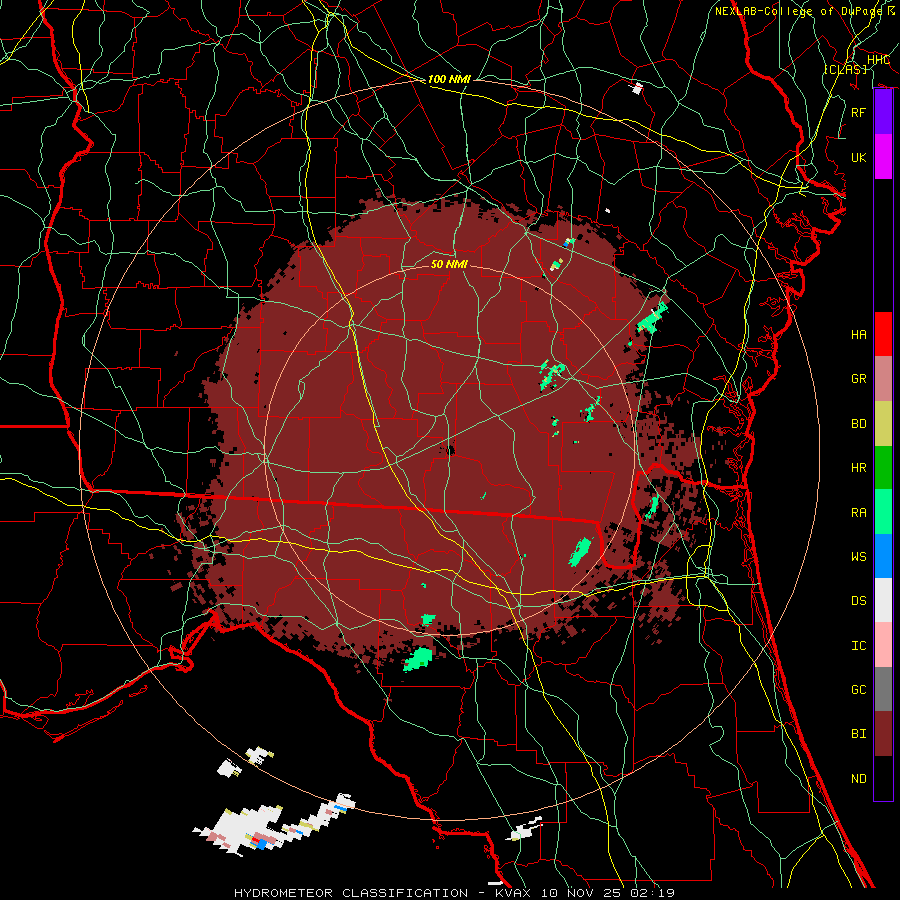Viewport: 900px width, 900px height.
Task: Click the RA light green legend swatch
Action: tap(883, 512)
